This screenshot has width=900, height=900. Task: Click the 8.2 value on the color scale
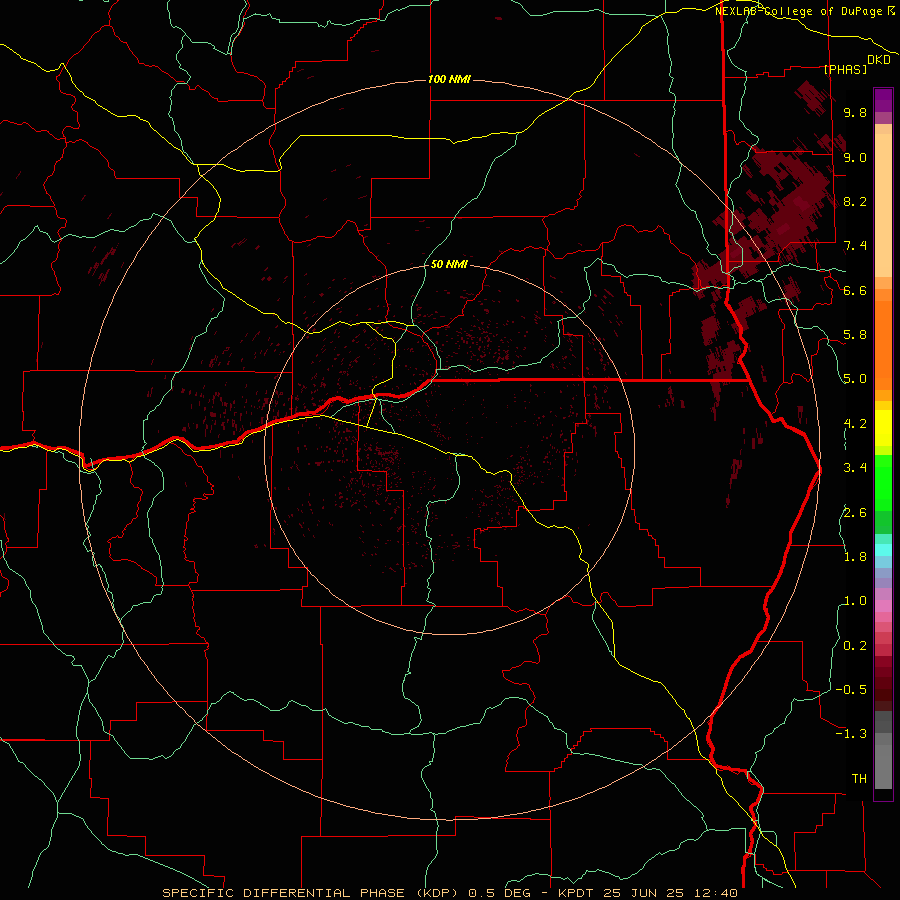coord(855,201)
